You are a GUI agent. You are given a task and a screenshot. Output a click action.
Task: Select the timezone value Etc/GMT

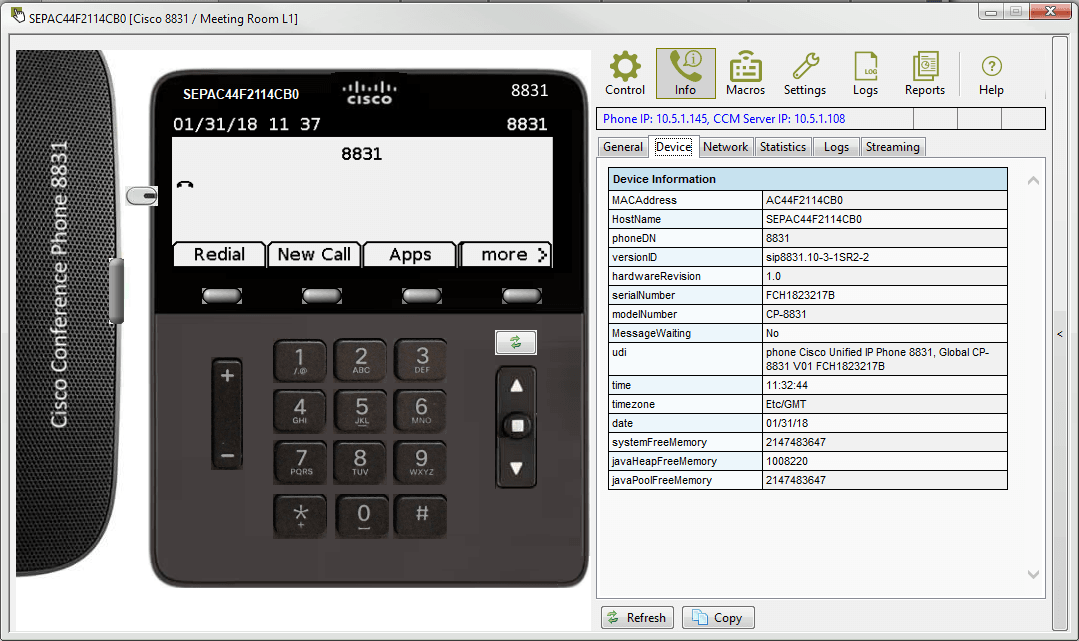point(785,404)
